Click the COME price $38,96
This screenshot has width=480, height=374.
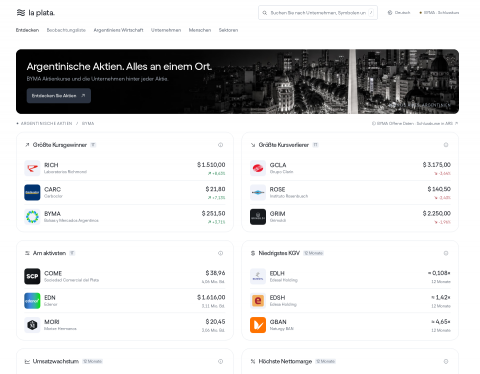pyautogui.click(x=215, y=273)
